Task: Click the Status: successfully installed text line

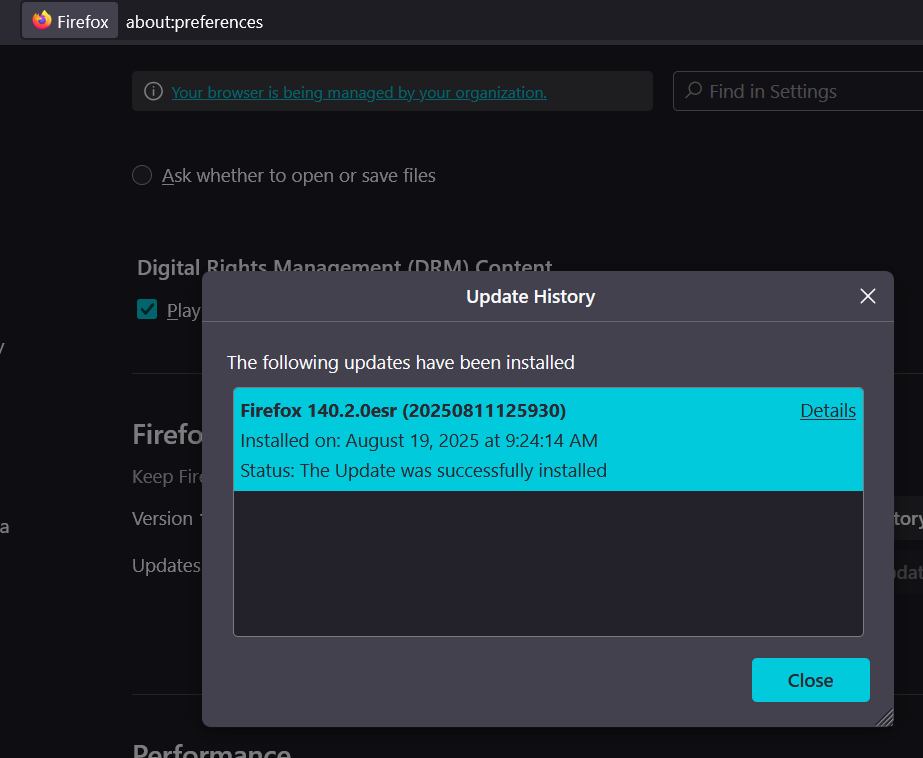Action: click(424, 470)
